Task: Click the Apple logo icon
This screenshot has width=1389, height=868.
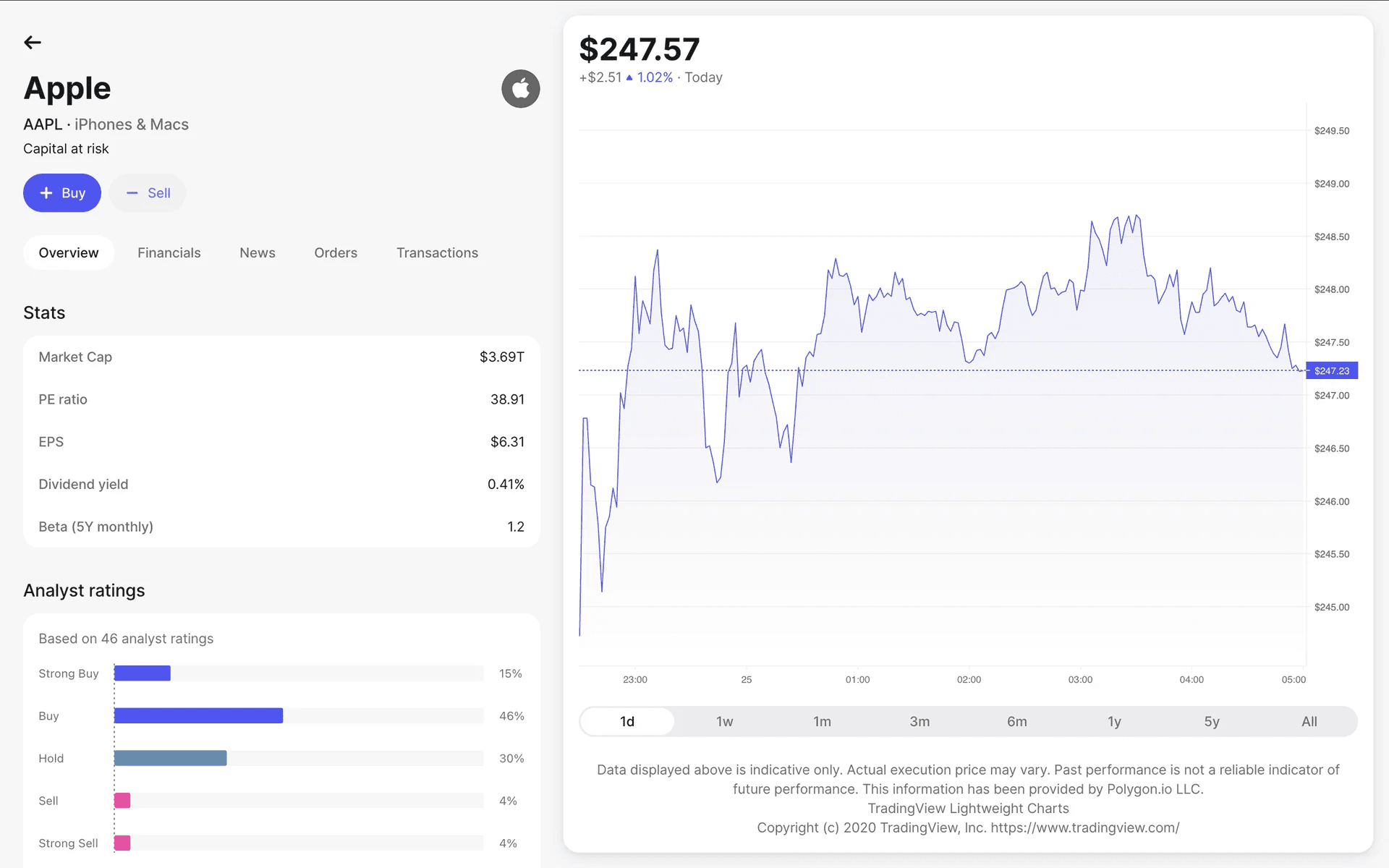Action: (521, 89)
